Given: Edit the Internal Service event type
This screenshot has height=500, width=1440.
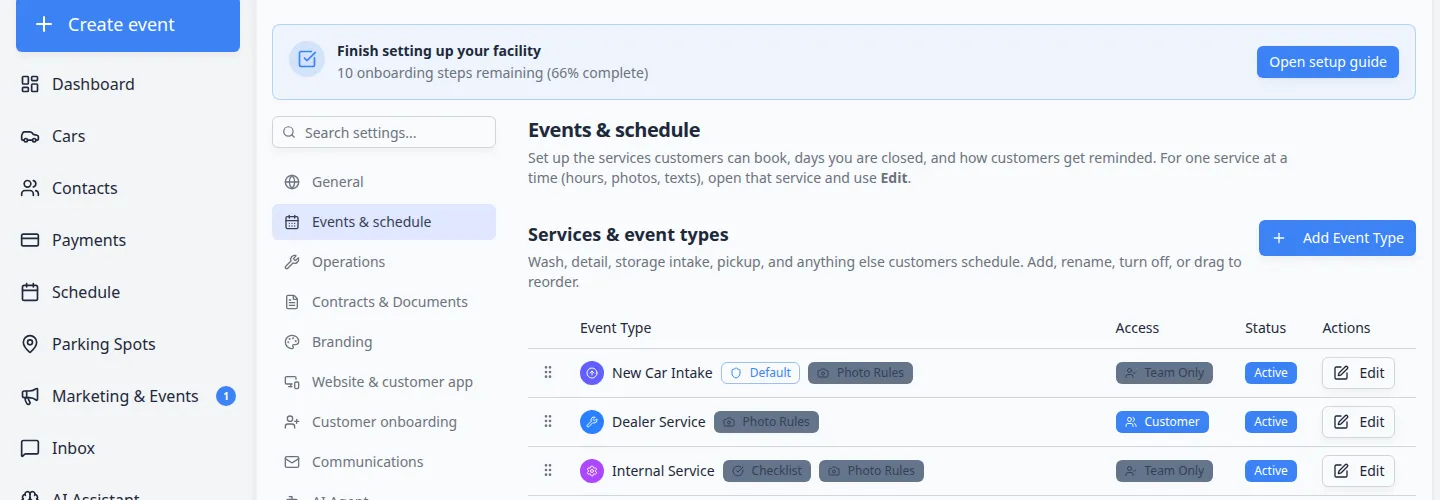Looking at the screenshot, I should [1358, 470].
